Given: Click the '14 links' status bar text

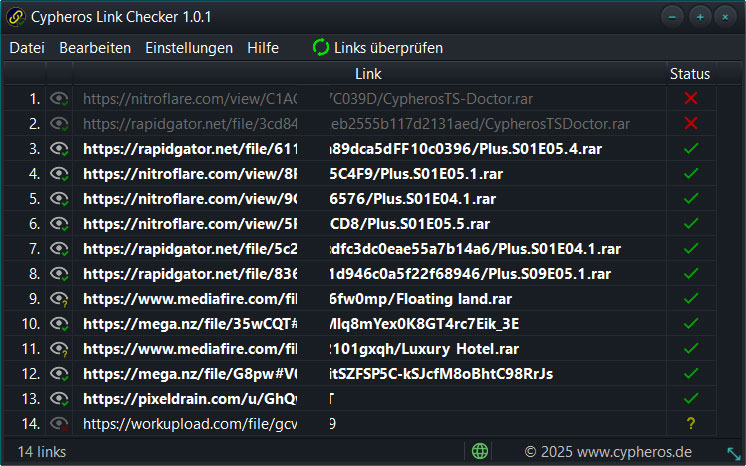Looking at the screenshot, I should click(x=41, y=451).
